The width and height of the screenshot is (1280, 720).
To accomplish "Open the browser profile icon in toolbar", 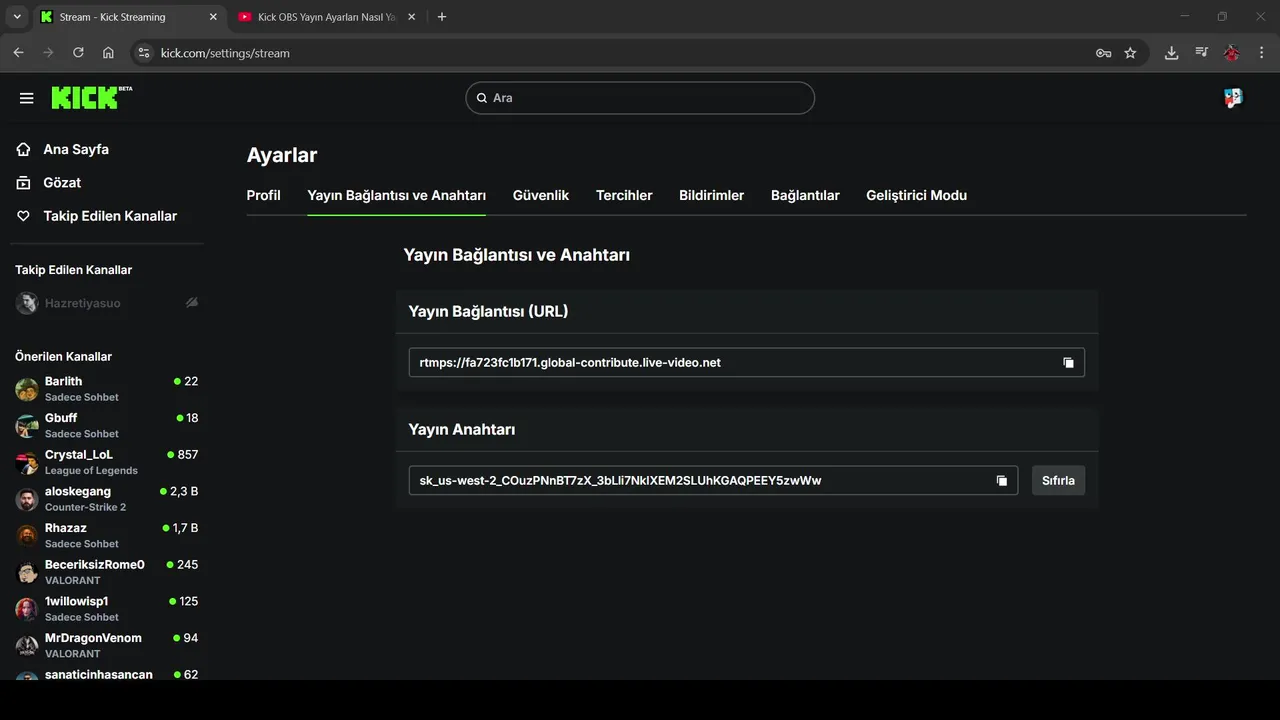I will tap(1232, 53).
